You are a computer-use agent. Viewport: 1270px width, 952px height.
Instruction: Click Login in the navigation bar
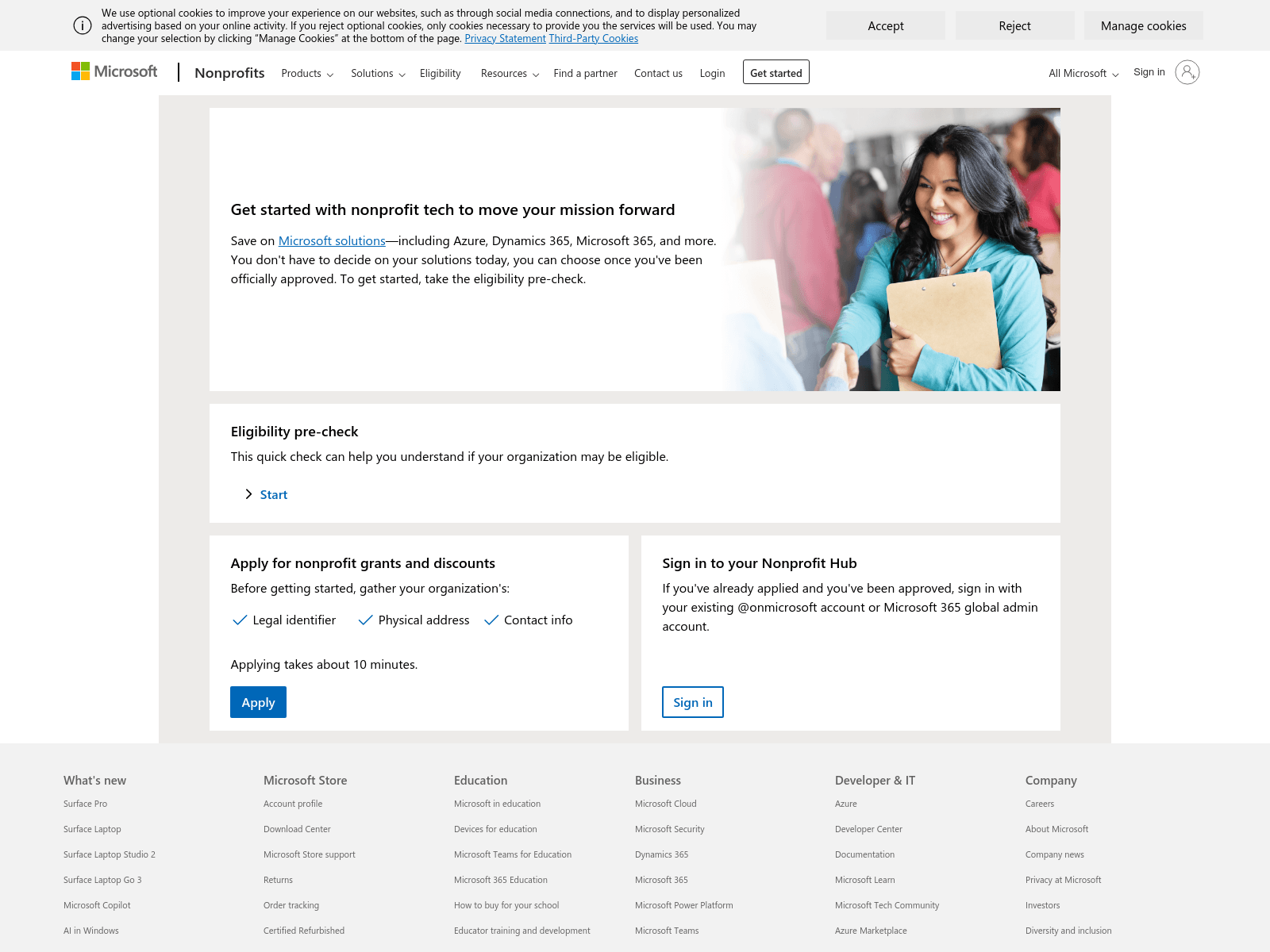tap(712, 73)
